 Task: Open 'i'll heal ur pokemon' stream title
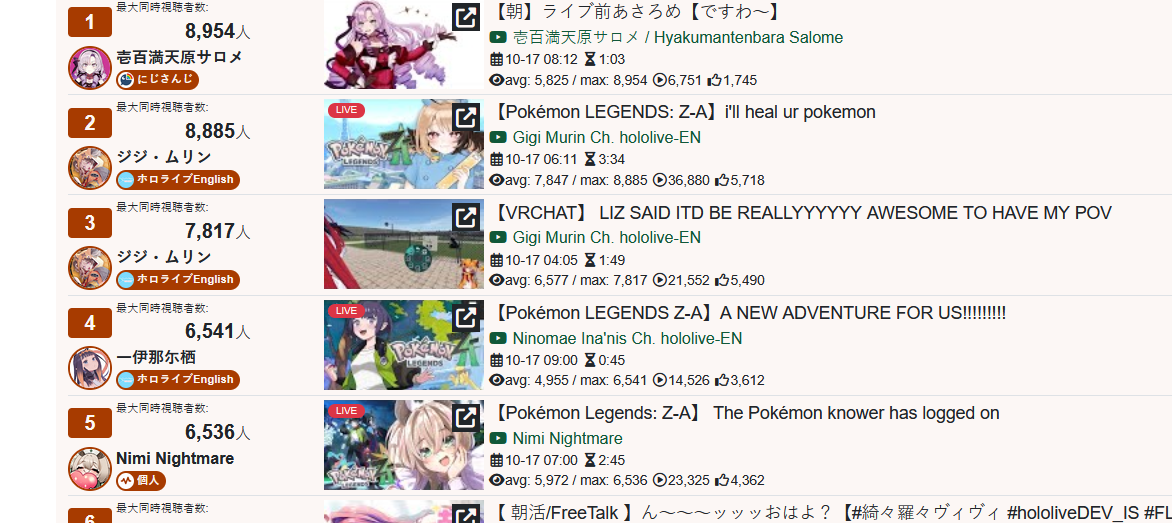pyautogui.click(x=685, y=112)
